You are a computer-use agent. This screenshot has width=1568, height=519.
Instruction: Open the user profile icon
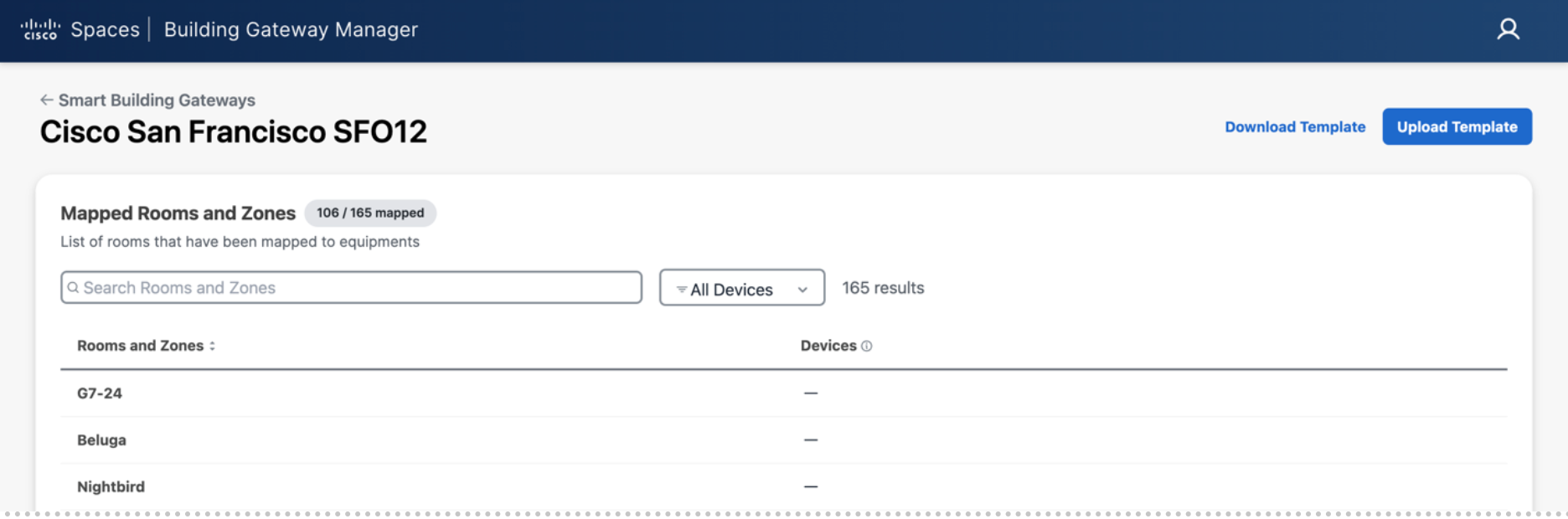(1508, 30)
